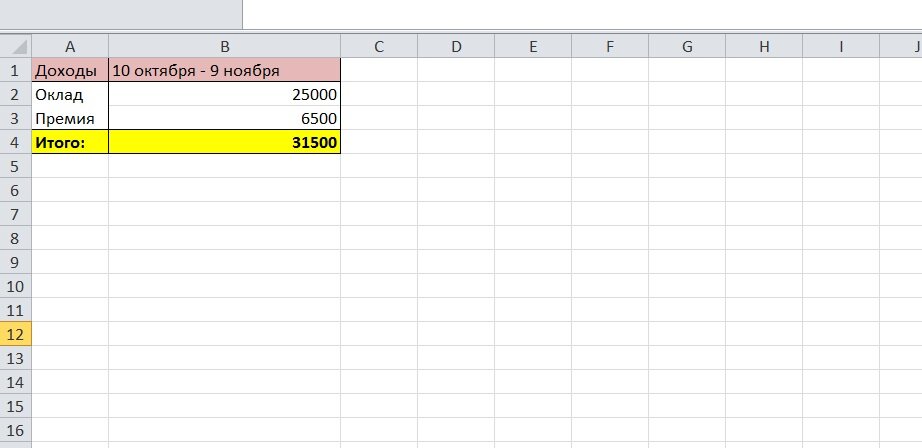Select row 11 header

15,310
